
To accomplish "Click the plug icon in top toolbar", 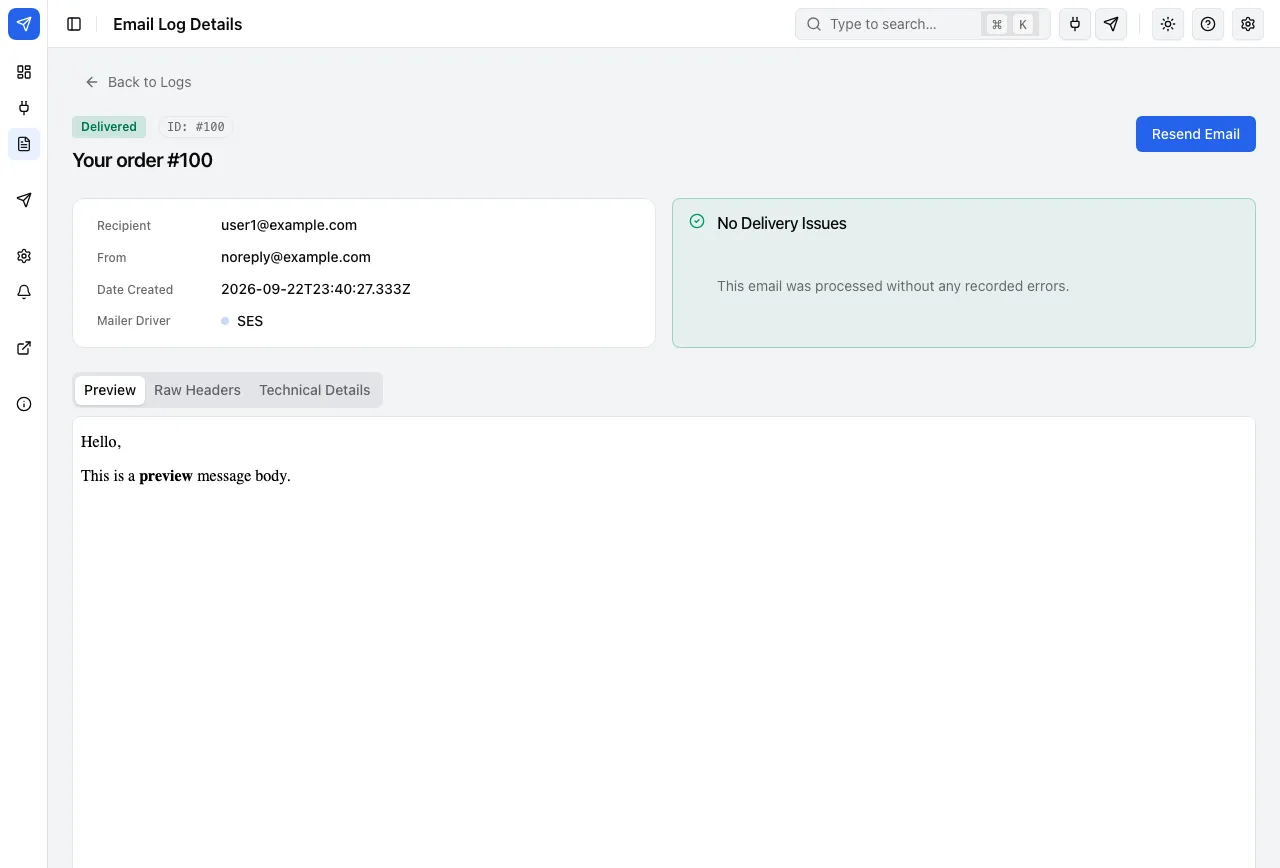I will click(x=1075, y=24).
